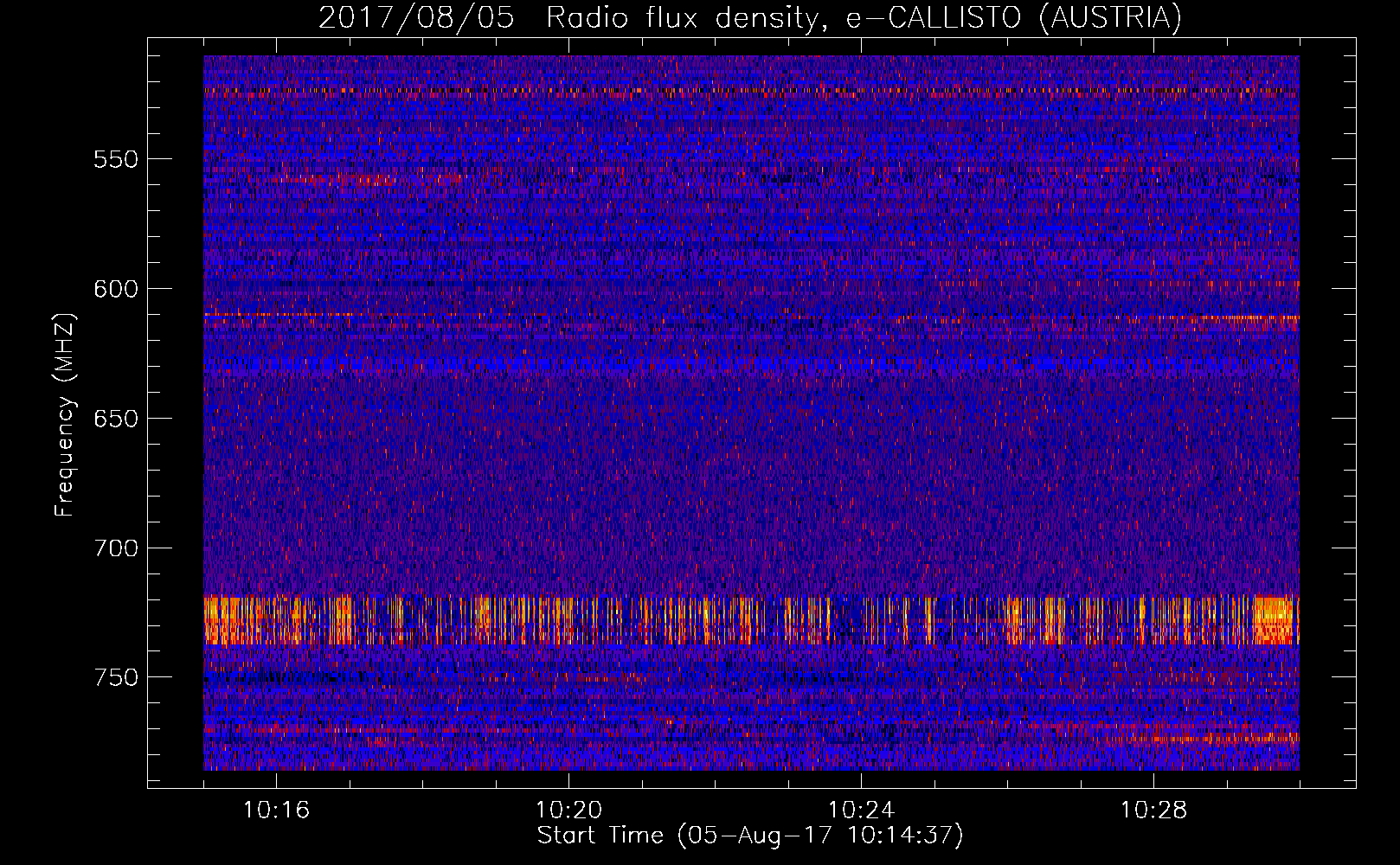Image resolution: width=1400 pixels, height=865 pixels.
Task: Click the 550 frequency tick label
Action: tap(116, 159)
